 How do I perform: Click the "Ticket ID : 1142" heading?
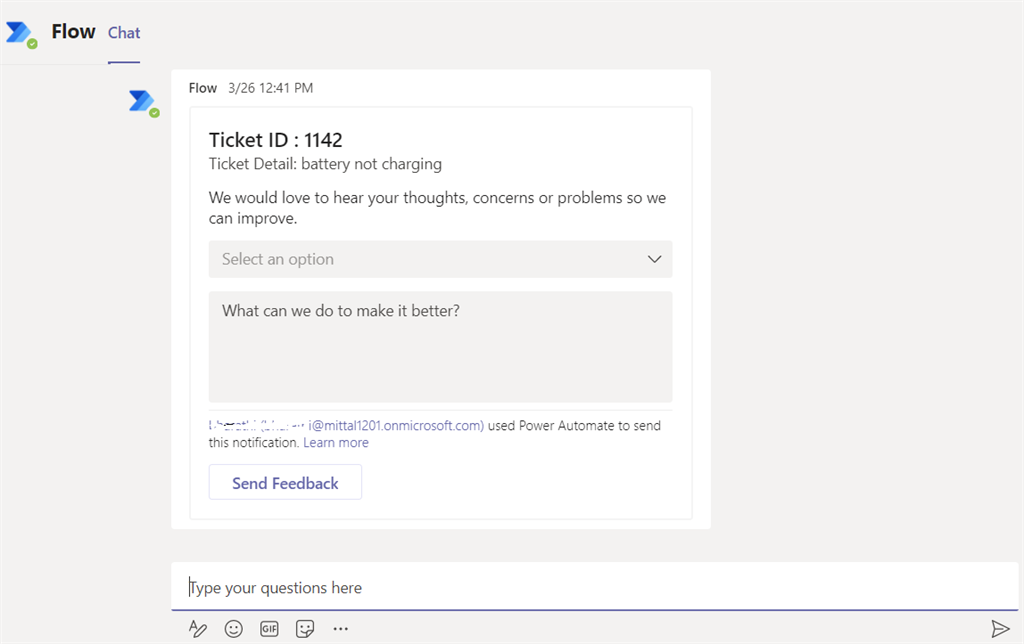click(x=276, y=140)
